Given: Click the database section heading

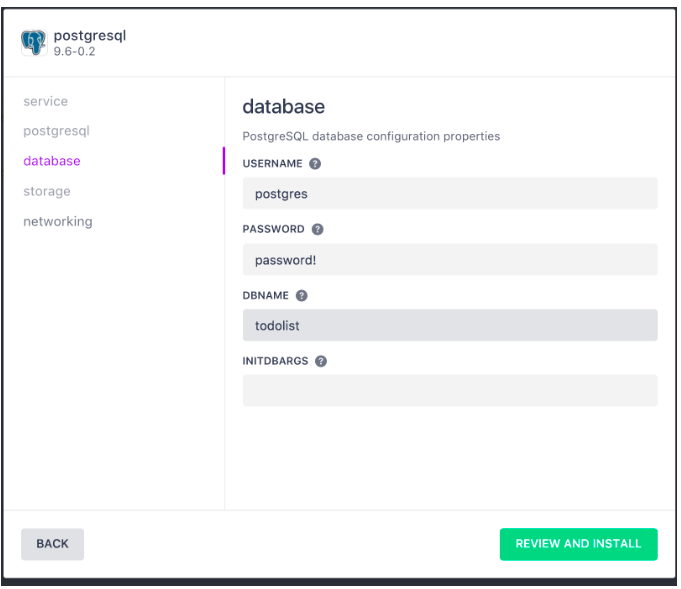Looking at the screenshot, I should pos(284,107).
